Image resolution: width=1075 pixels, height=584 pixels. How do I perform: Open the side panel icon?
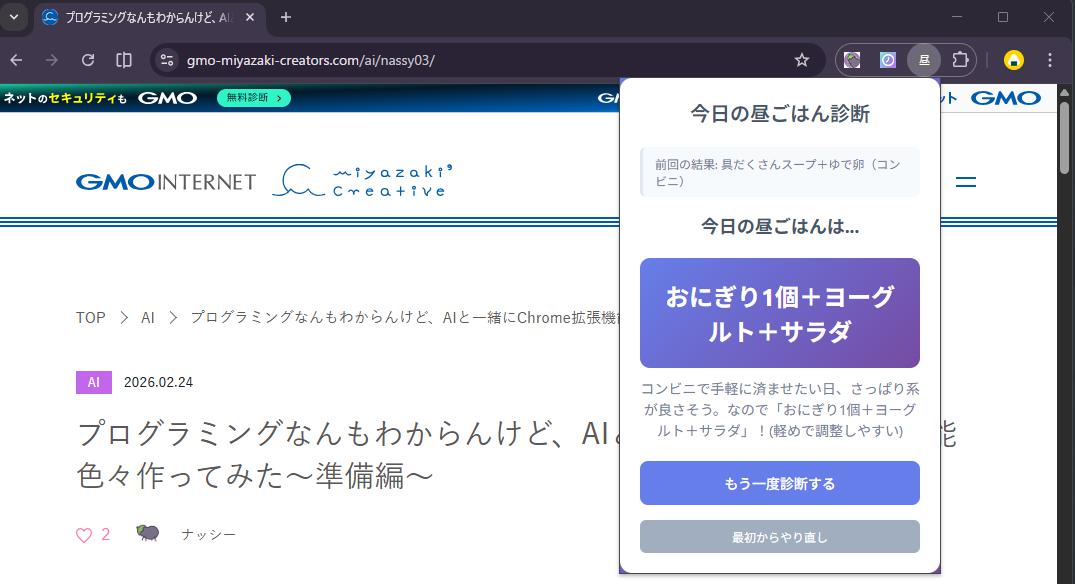coord(124,60)
